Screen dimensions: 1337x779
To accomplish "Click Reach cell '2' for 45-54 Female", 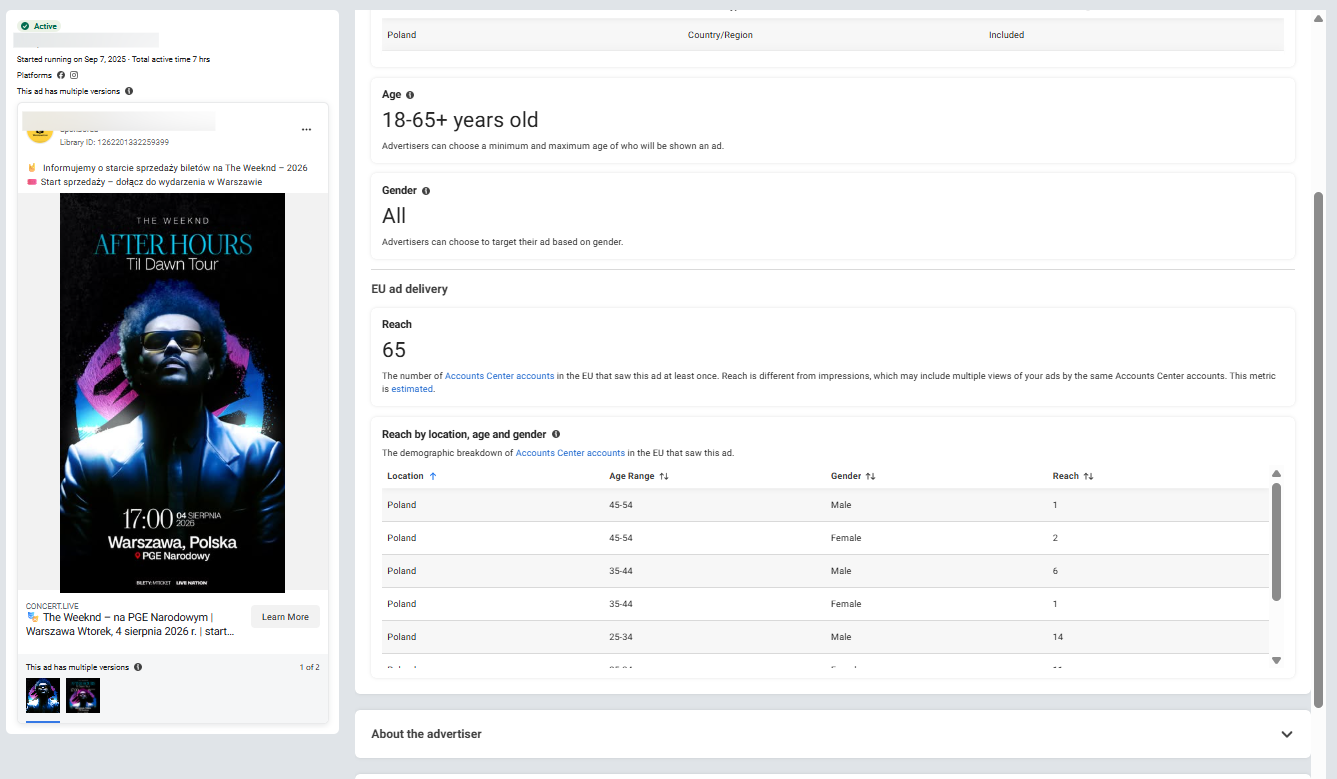I will [1055, 538].
